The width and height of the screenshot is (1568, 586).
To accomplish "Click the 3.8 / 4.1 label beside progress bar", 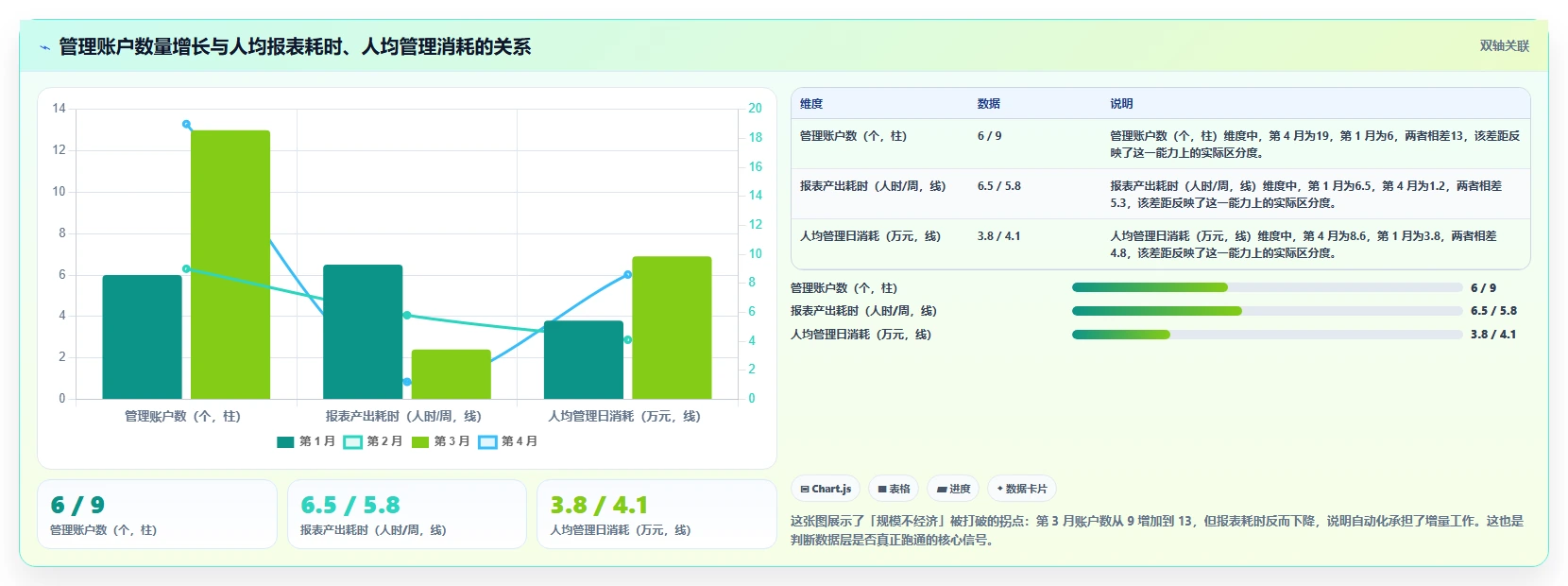I will (x=1493, y=335).
